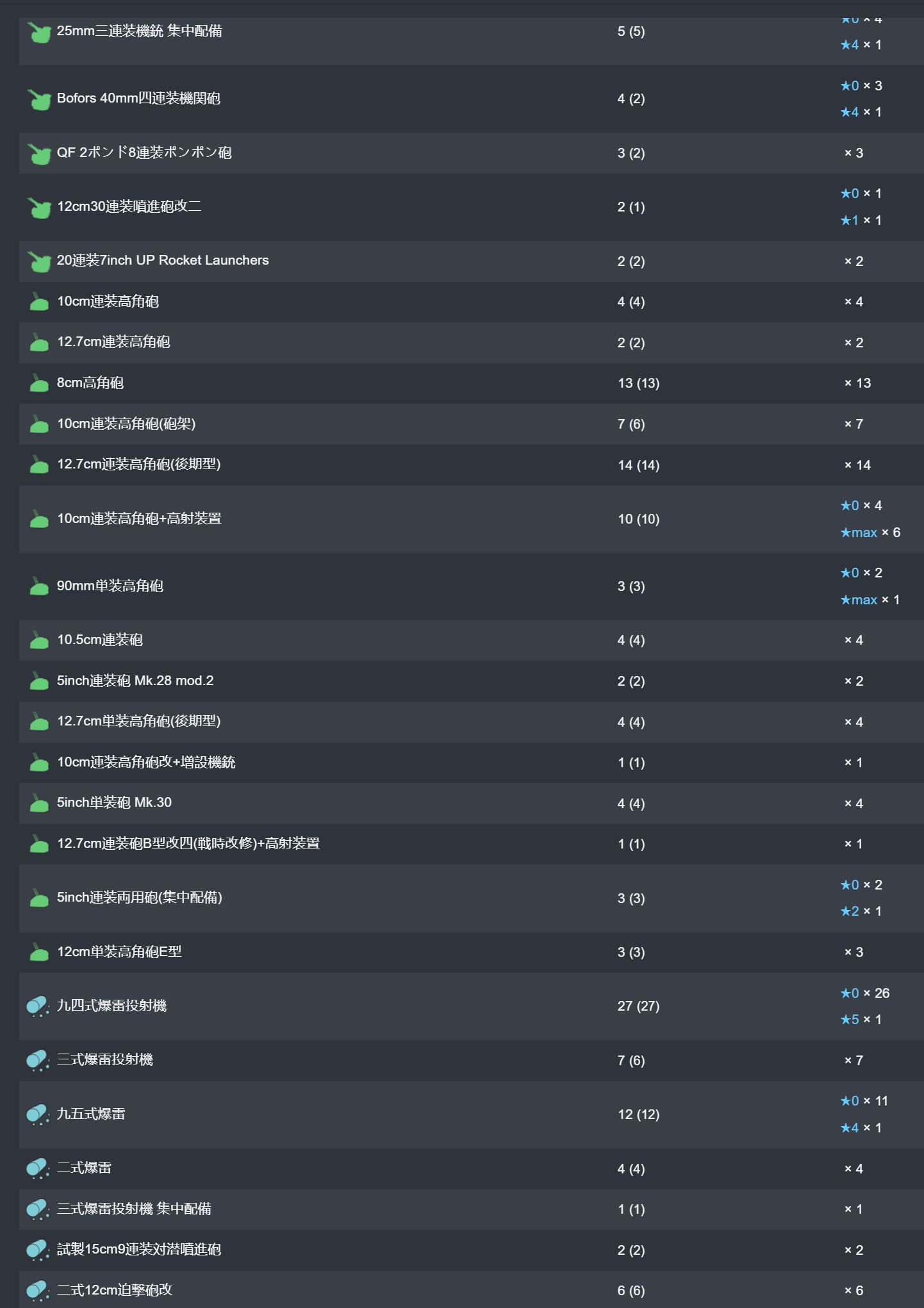Click the icon next to 10cm連装高角砲+高射装置

(x=39, y=520)
